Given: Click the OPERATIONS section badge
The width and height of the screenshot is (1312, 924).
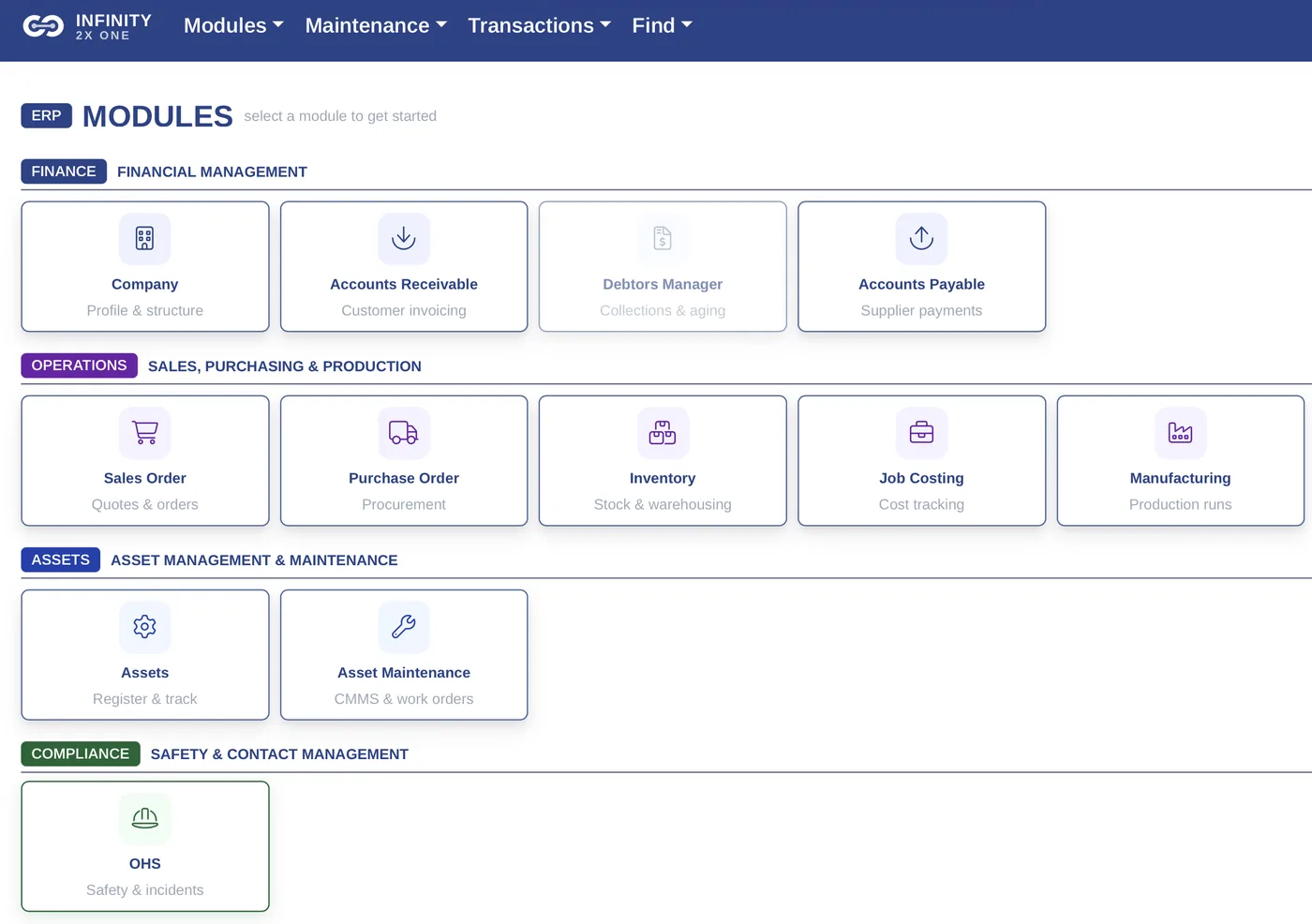Looking at the screenshot, I should pos(79,365).
